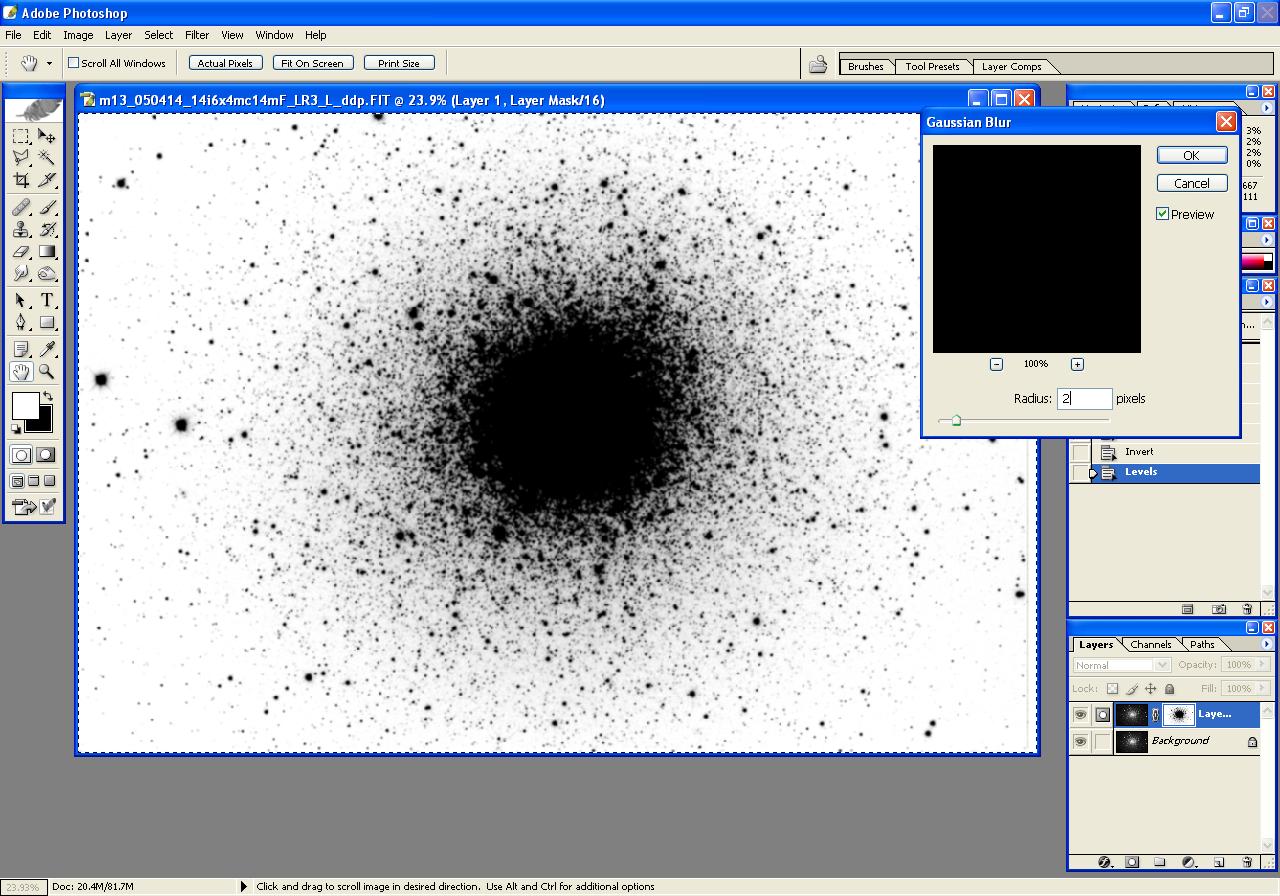
Task: Expand the Levels action triangle
Action: tap(1093, 472)
